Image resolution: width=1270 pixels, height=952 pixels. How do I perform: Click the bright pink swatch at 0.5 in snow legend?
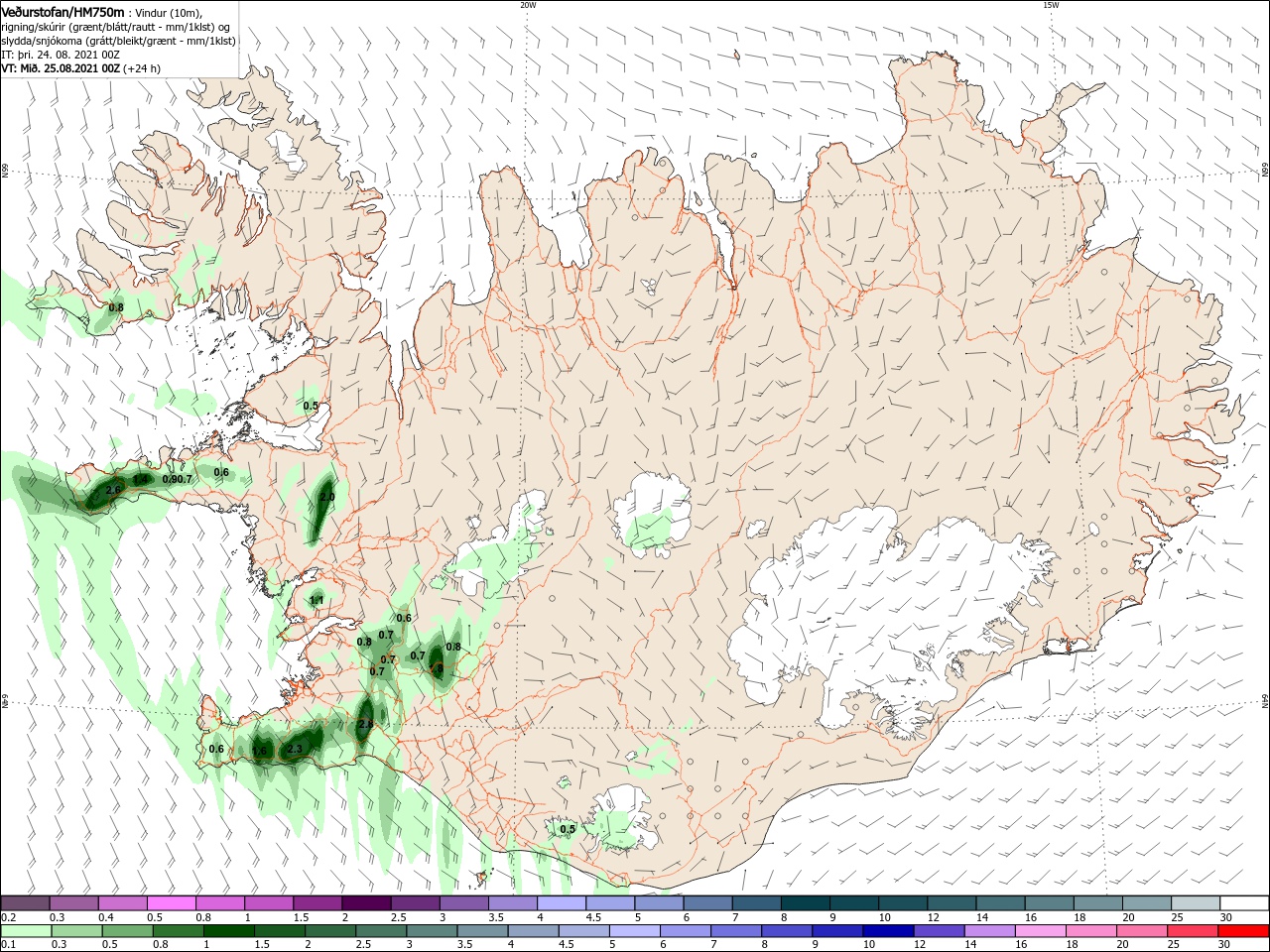(x=171, y=903)
